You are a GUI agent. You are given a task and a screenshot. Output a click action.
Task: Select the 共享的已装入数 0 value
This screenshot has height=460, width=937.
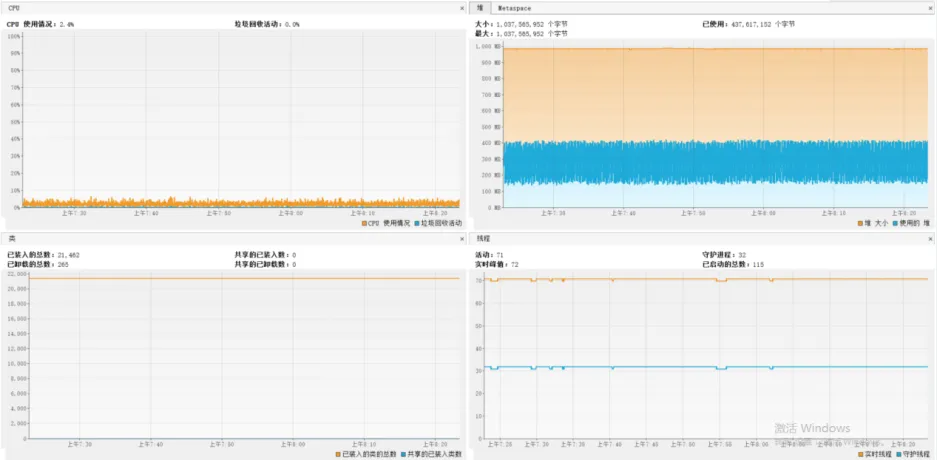click(x=294, y=255)
